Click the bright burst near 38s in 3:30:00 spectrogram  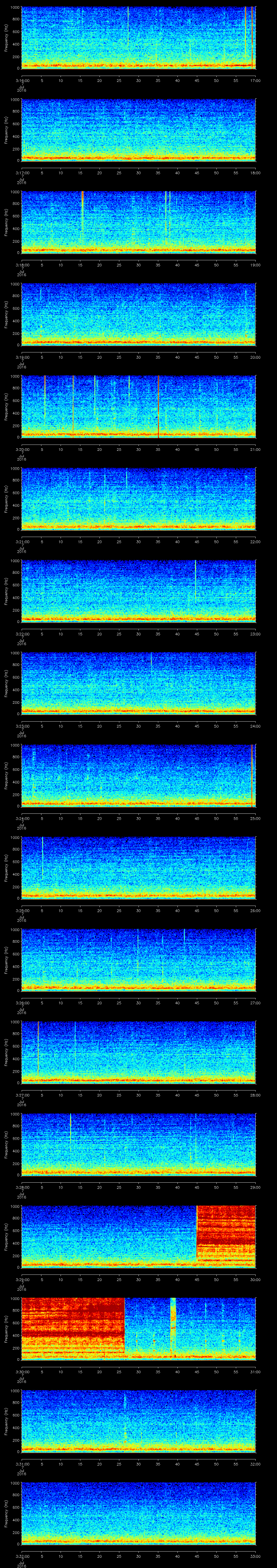[173, 1321]
